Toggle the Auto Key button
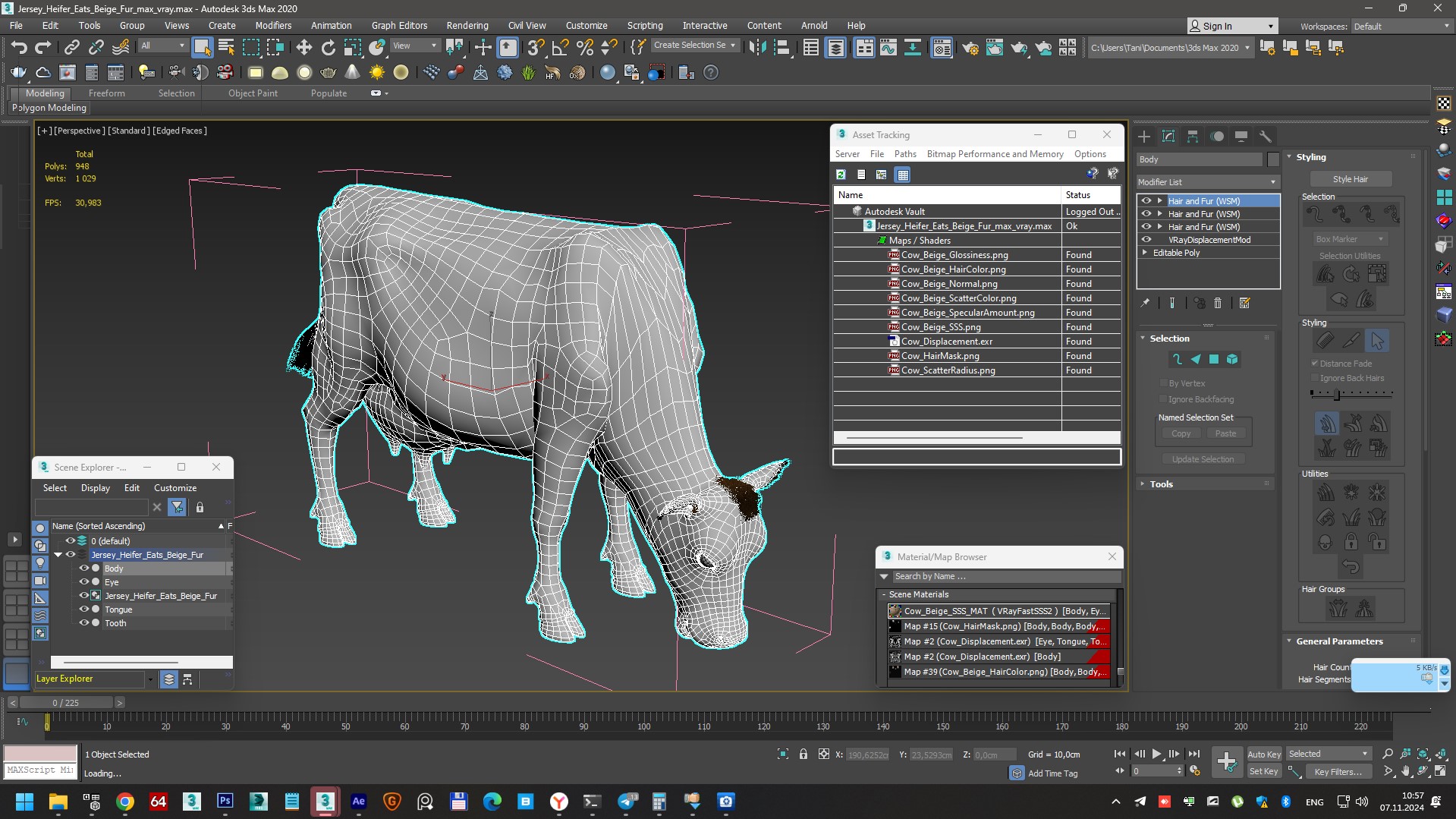This screenshot has height=819, width=1456. tap(1264, 754)
